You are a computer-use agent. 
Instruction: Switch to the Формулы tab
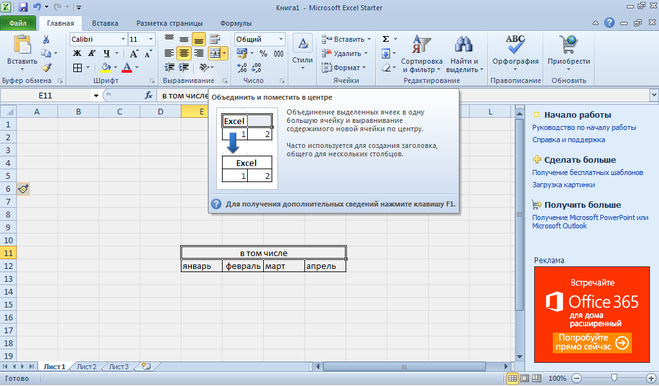(x=236, y=23)
